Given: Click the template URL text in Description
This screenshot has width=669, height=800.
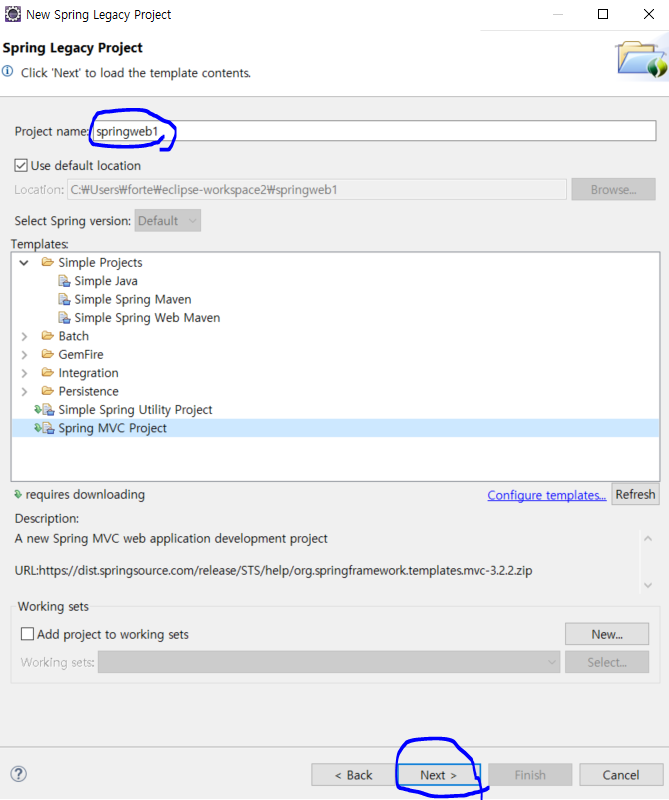Looking at the screenshot, I should click(x=274, y=570).
